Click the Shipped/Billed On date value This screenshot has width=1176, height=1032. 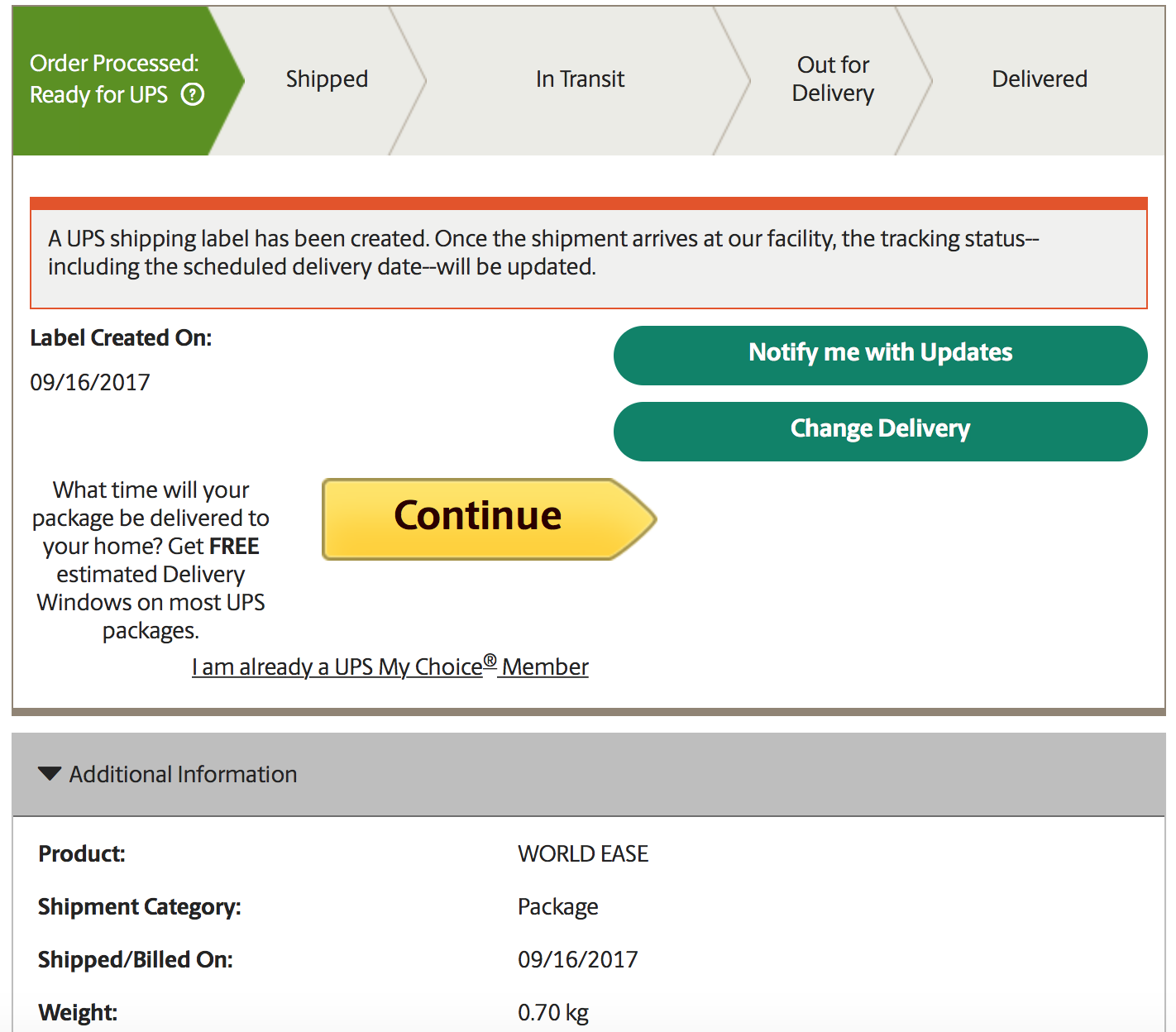point(578,959)
